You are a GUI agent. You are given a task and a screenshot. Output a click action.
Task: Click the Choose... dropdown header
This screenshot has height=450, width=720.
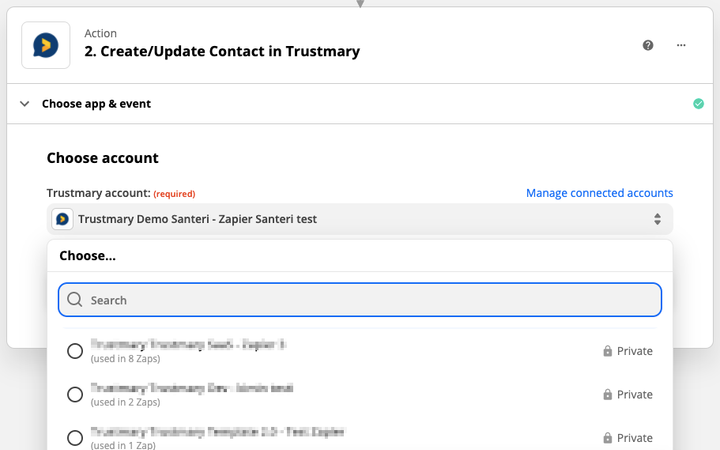pos(88,256)
